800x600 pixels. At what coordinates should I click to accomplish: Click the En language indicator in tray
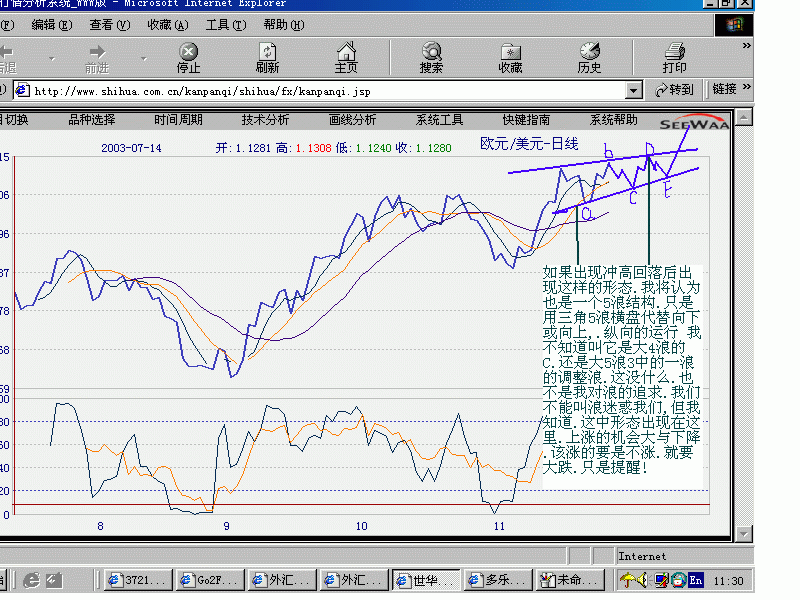(x=695, y=580)
